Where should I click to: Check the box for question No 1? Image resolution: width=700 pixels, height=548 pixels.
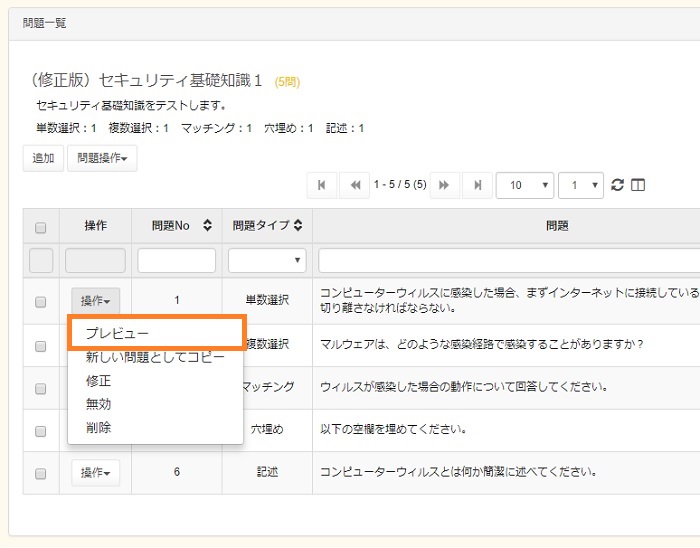41,301
